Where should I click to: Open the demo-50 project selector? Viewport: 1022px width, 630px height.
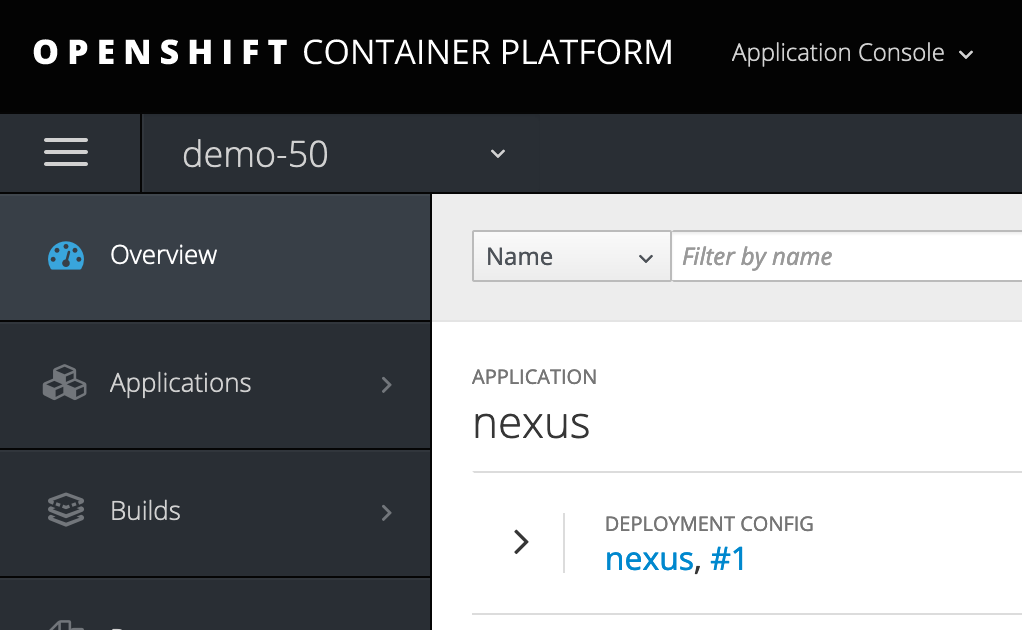pos(344,154)
